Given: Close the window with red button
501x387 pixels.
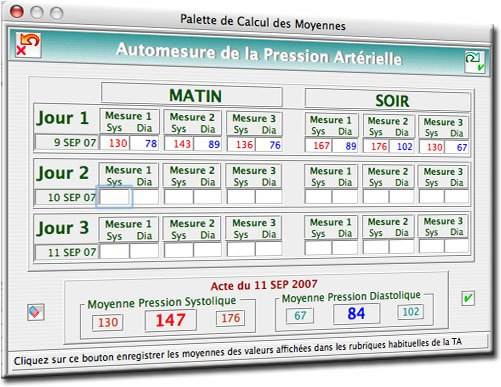Looking at the screenshot, I should click(x=17, y=11).
